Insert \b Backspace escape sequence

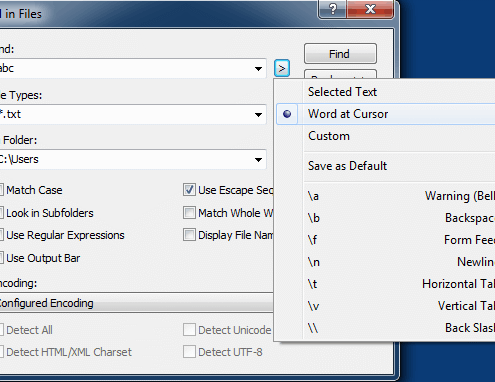(386, 218)
